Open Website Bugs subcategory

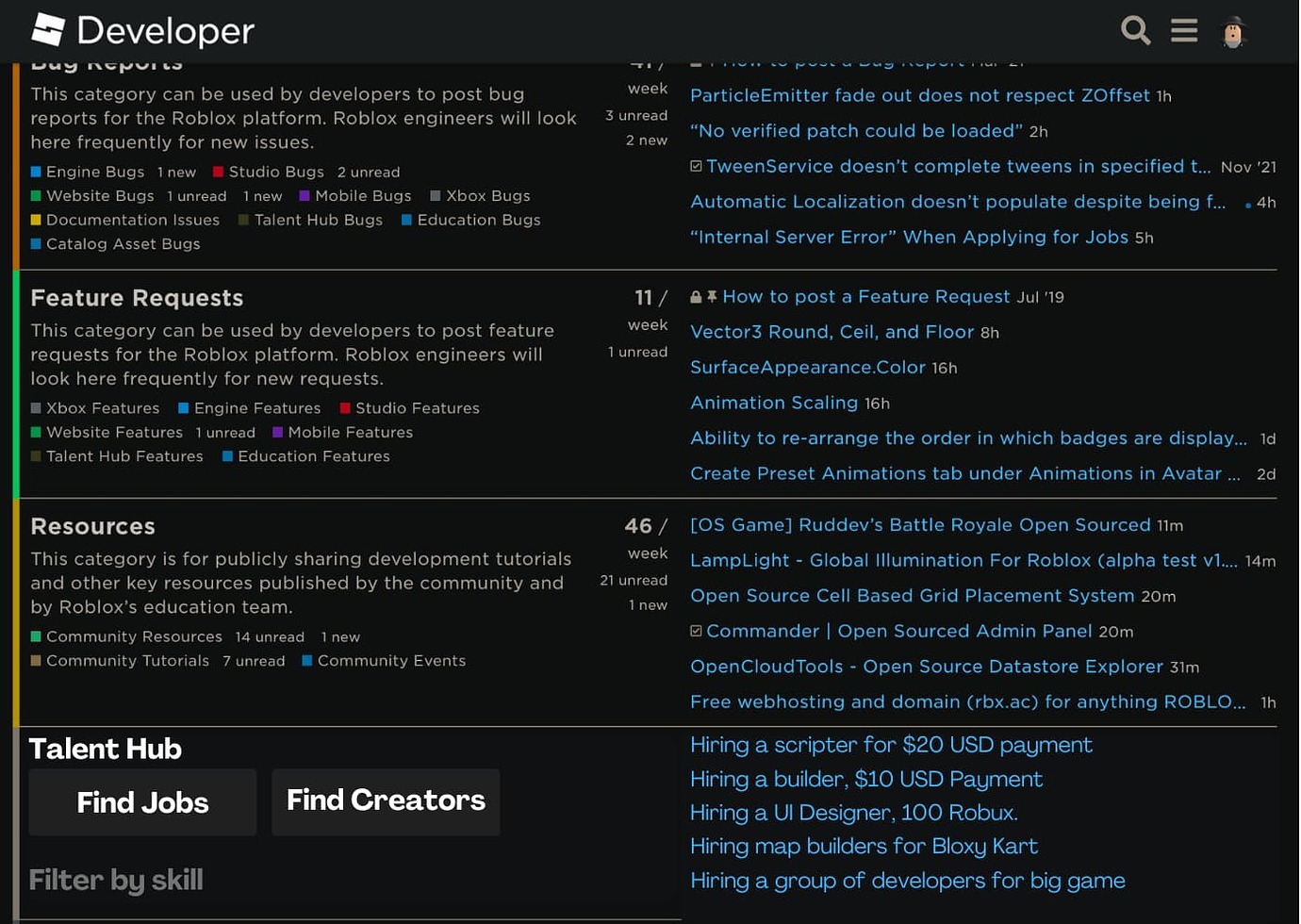92,196
